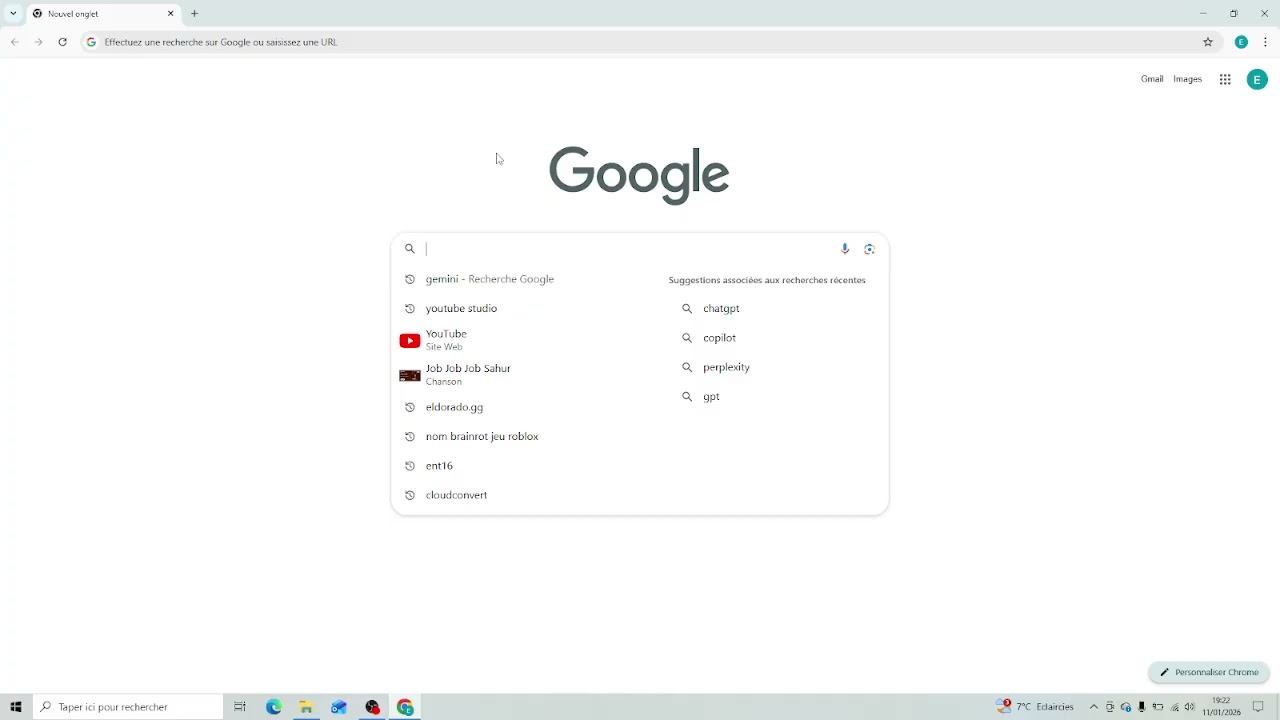Open the Wi-Fi network tray icon
Screen dimensions: 1280x720
tap(1175, 707)
